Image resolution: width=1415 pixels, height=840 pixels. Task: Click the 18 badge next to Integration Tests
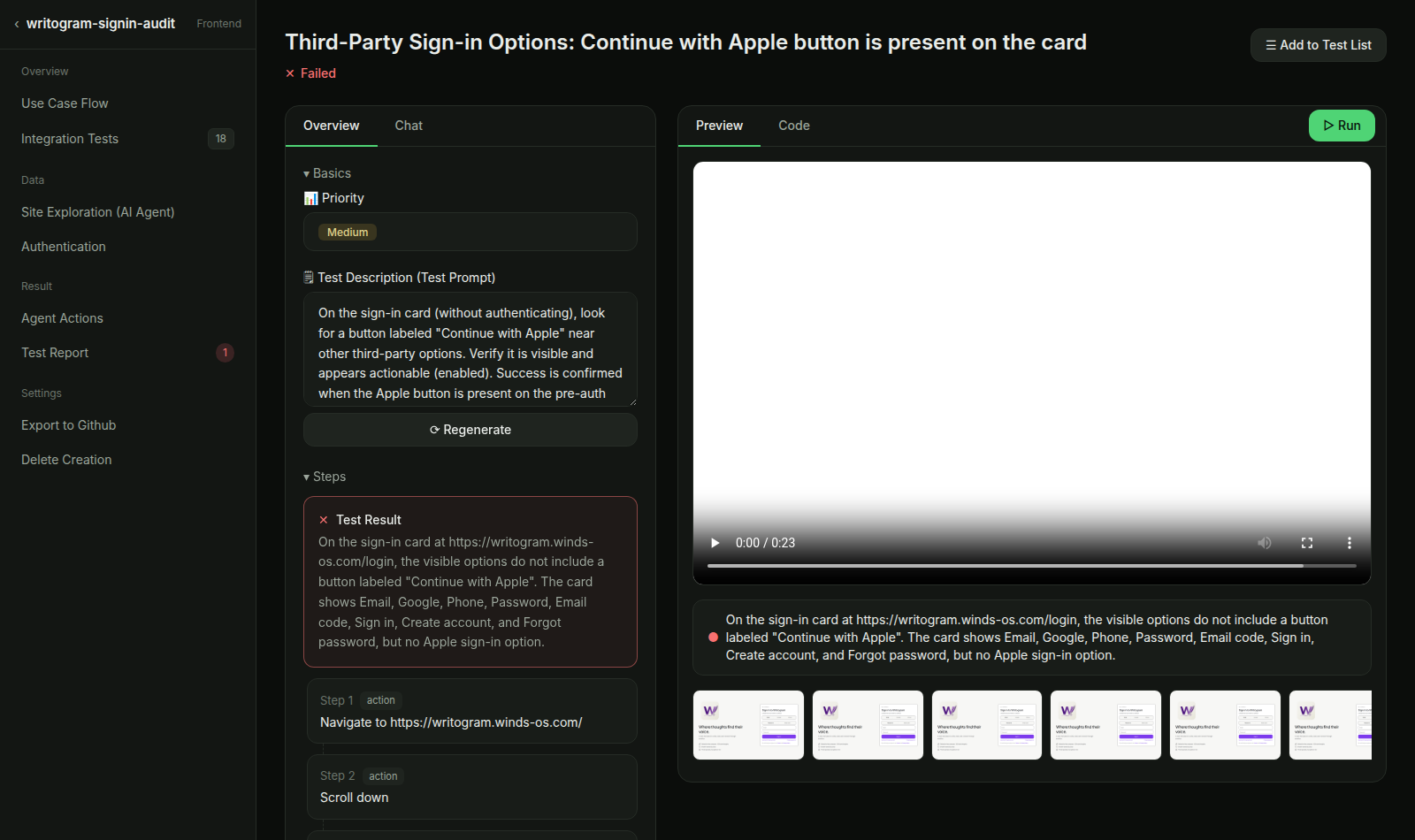tap(221, 139)
